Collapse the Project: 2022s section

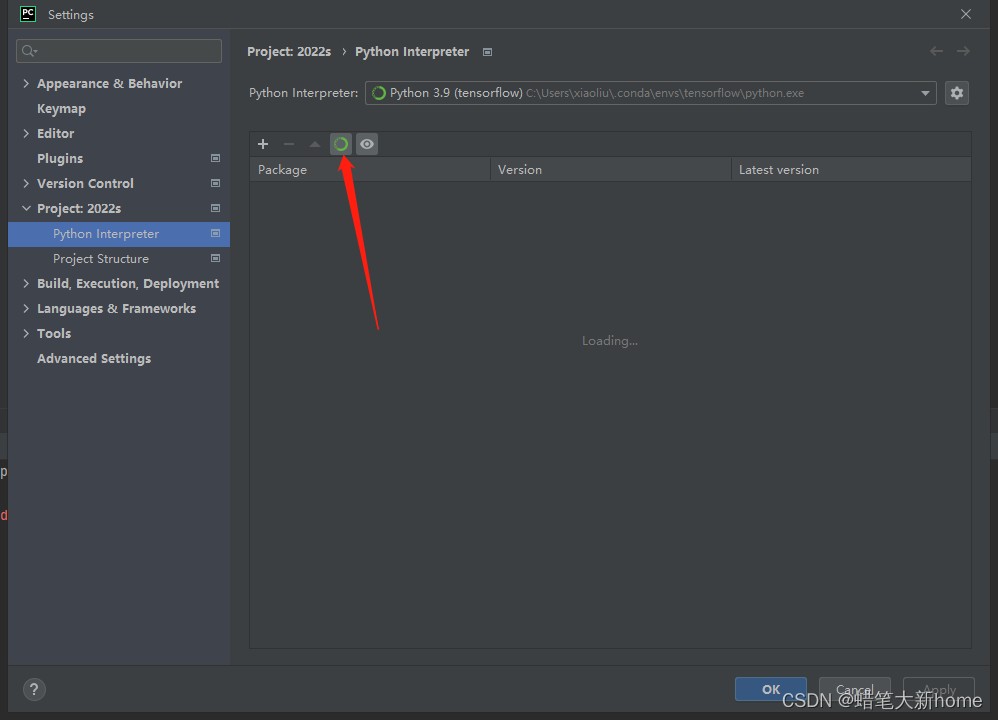point(26,208)
